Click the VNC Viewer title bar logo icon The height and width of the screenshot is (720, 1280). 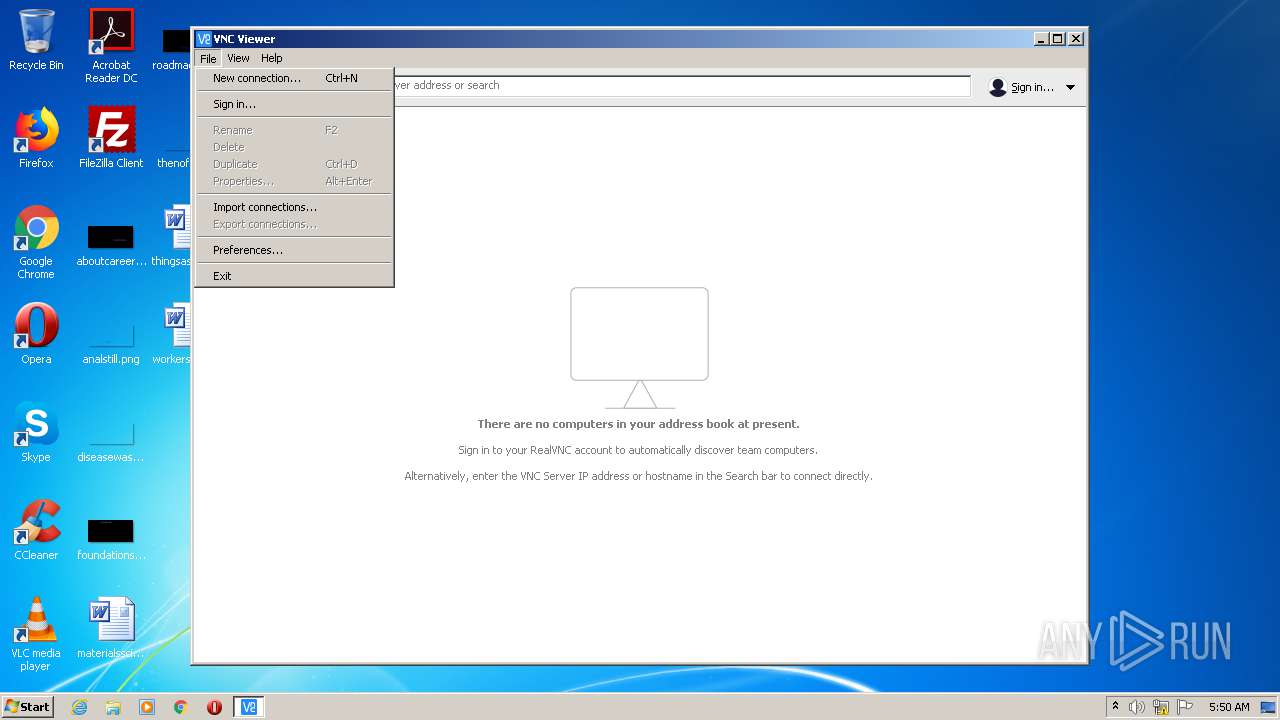[204, 39]
